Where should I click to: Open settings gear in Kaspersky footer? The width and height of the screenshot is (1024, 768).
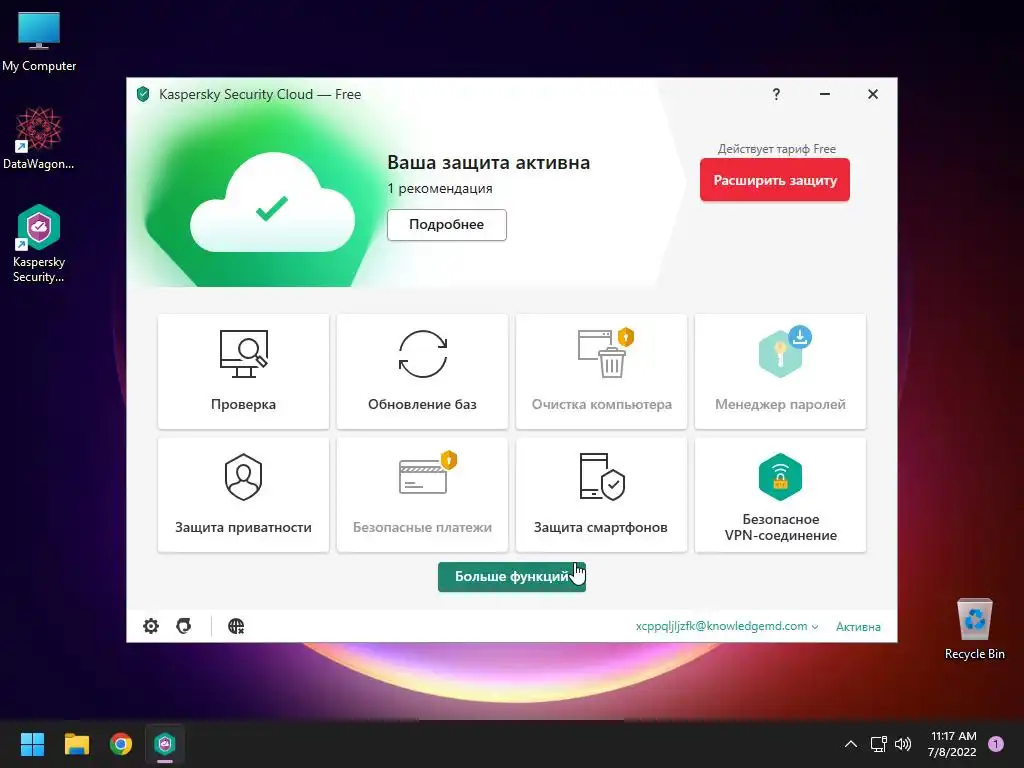[151, 626]
